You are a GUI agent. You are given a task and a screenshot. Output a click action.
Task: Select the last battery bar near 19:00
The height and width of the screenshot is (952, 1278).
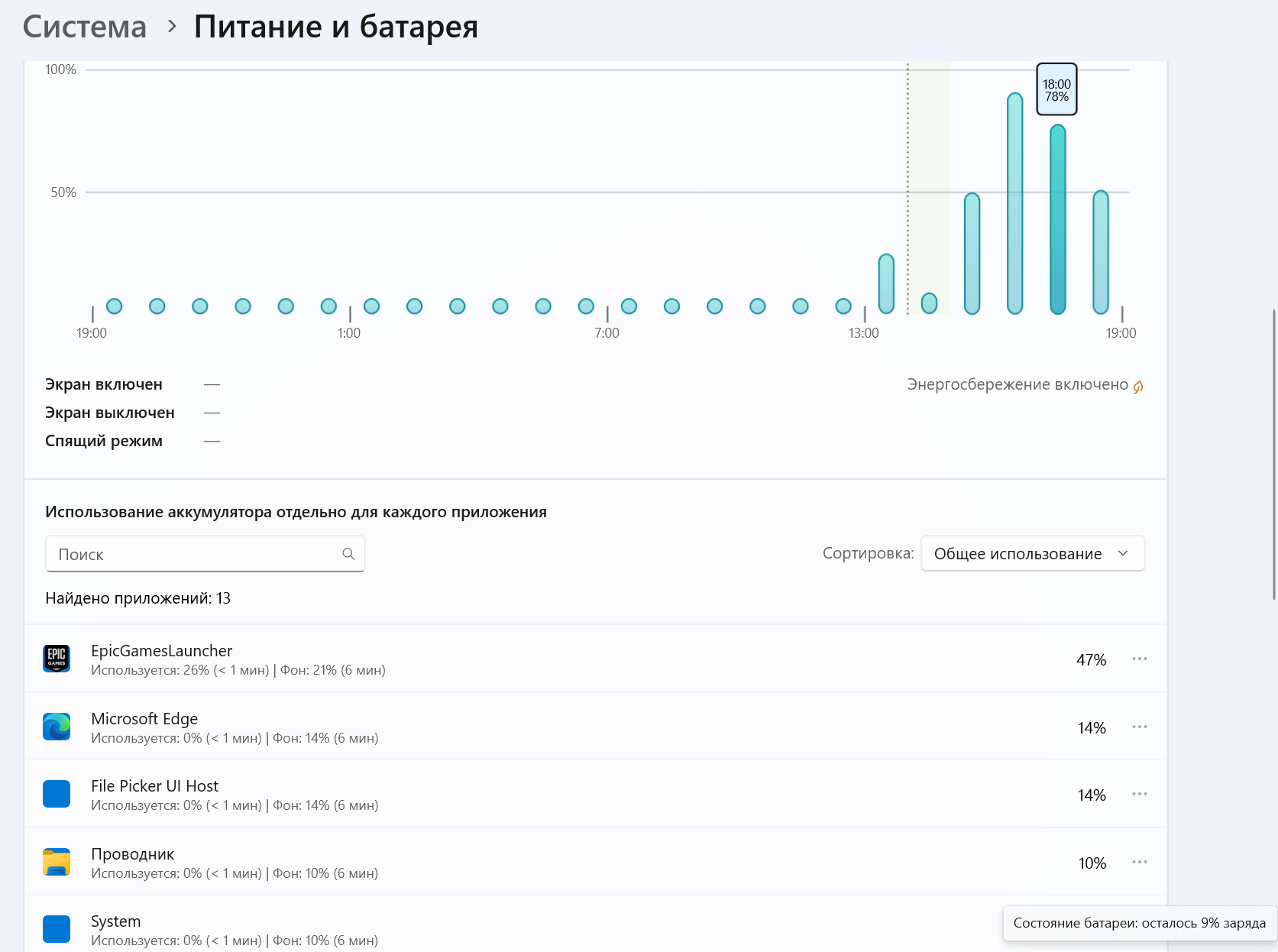point(1100,252)
